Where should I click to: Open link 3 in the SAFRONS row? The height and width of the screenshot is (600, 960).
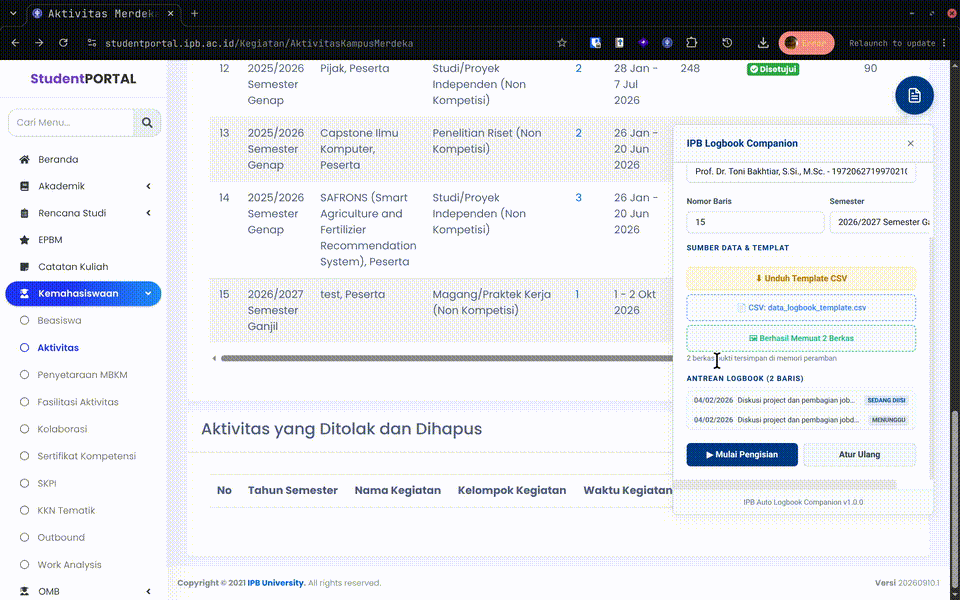pos(578,198)
